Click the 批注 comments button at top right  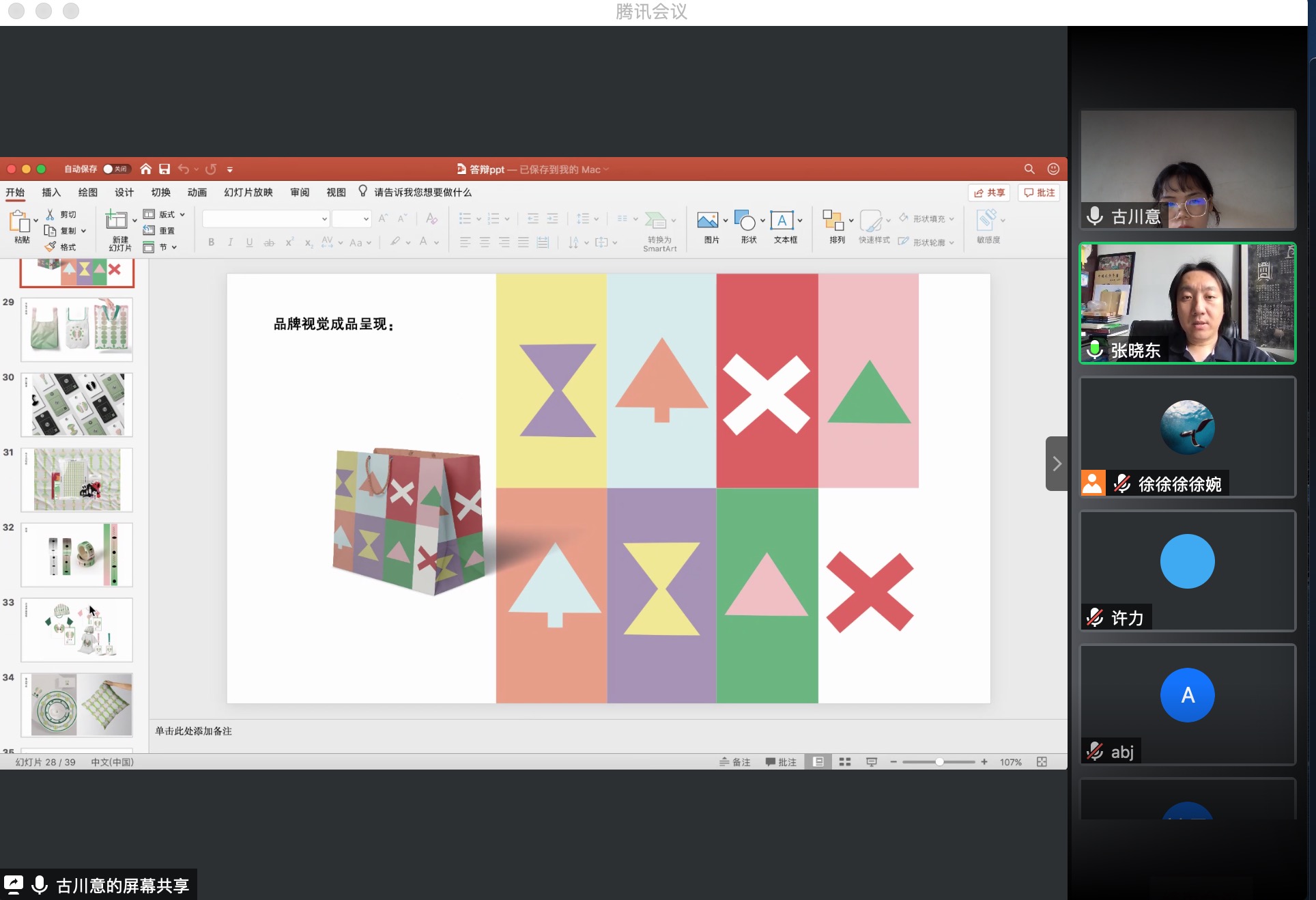[x=1040, y=193]
